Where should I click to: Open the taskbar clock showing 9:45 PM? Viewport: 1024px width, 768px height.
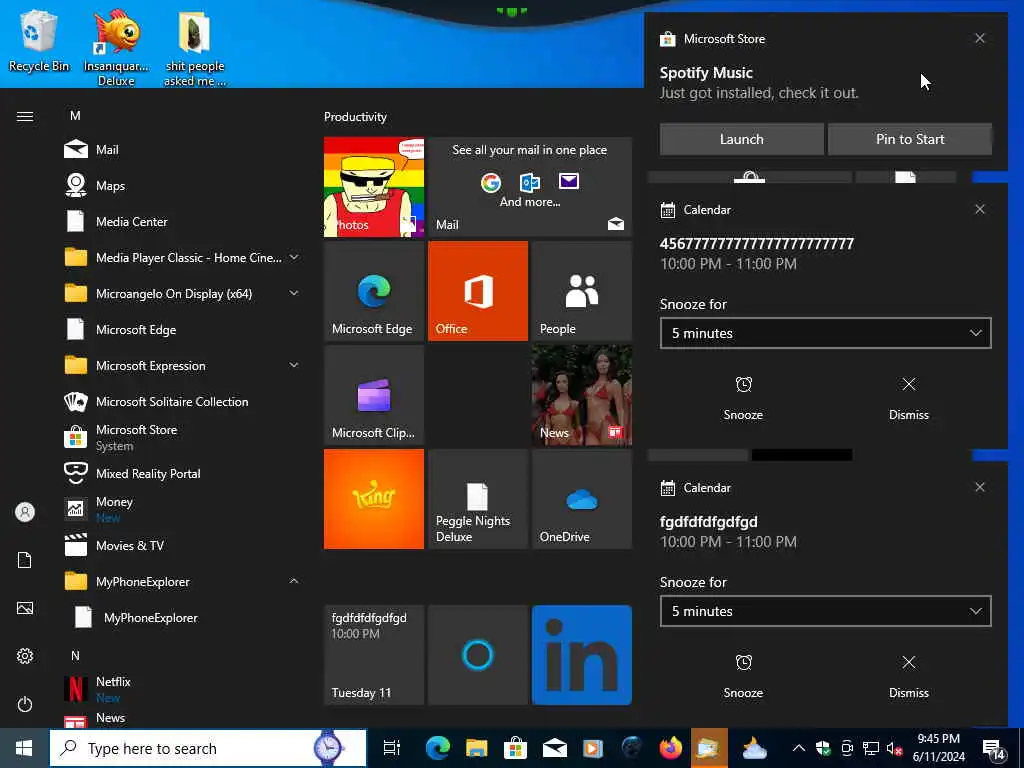pos(938,748)
